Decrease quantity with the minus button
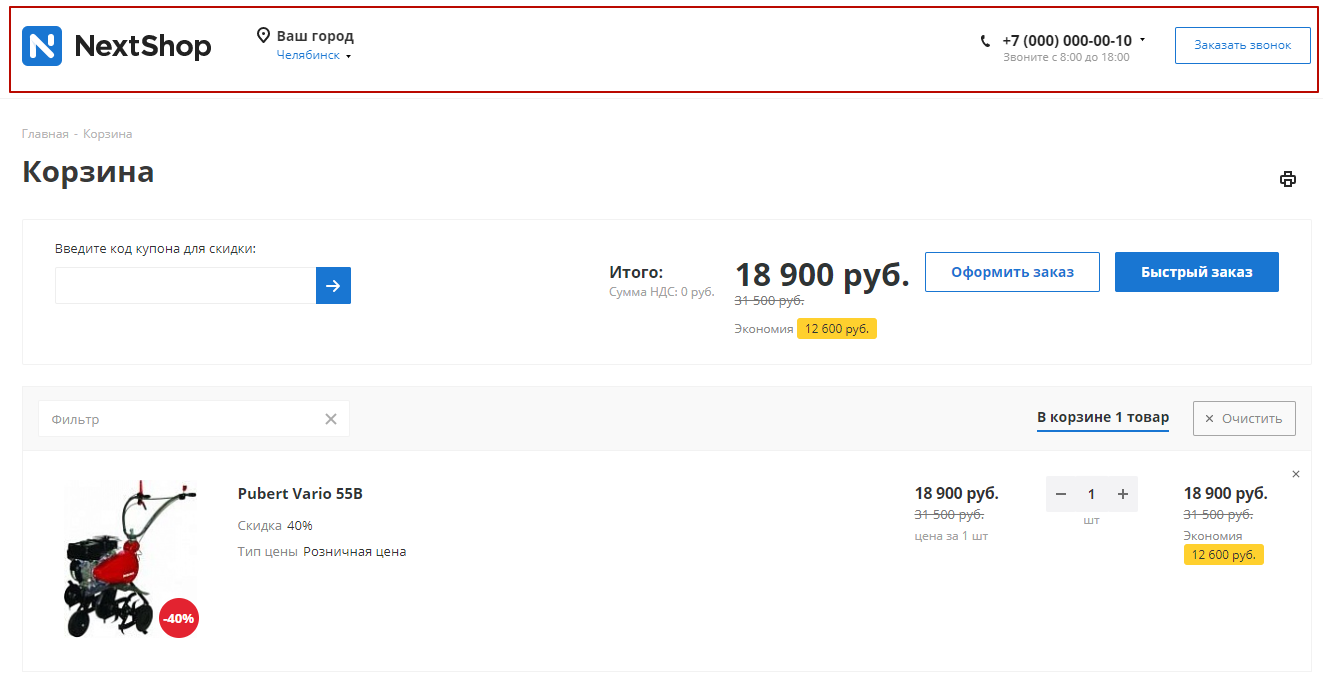Image resolution: width=1323 pixels, height=680 pixels. tap(1061, 494)
